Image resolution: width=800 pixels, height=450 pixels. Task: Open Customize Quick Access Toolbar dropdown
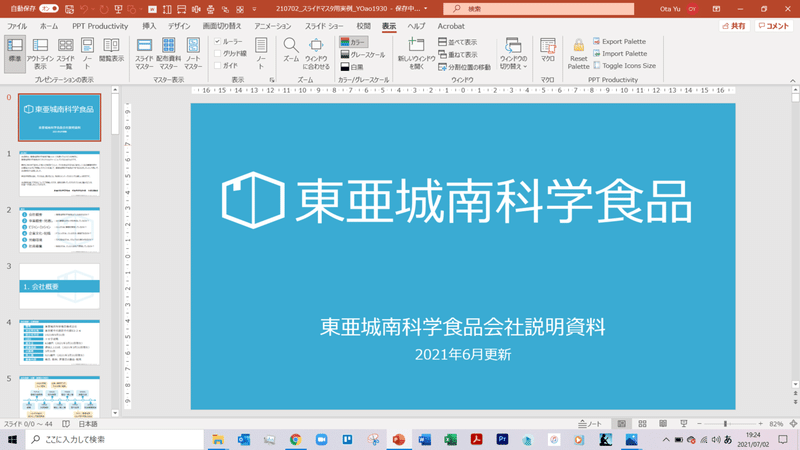pyautogui.click(x=255, y=9)
